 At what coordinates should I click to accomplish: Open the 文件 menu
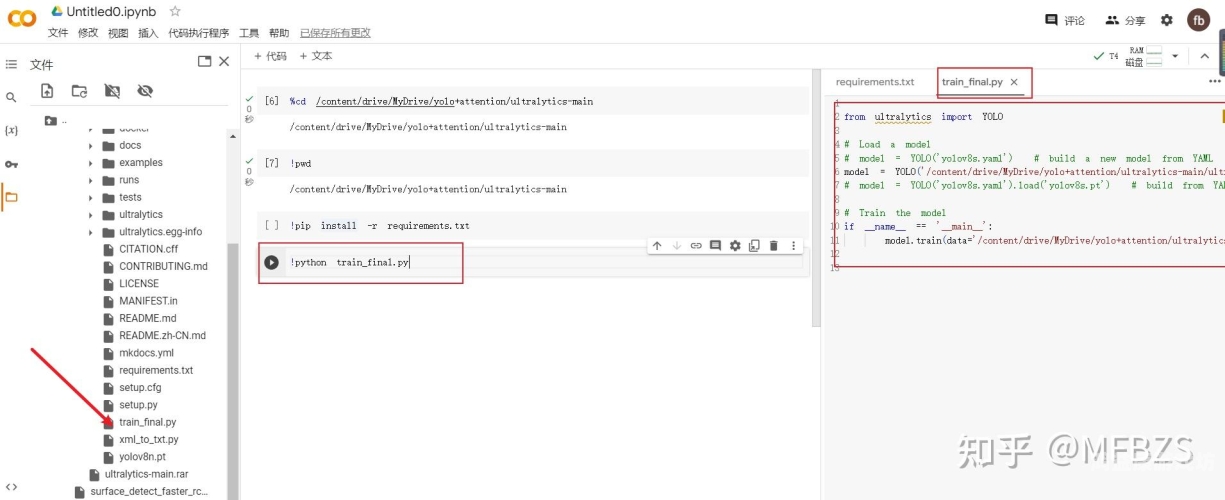click(x=58, y=33)
